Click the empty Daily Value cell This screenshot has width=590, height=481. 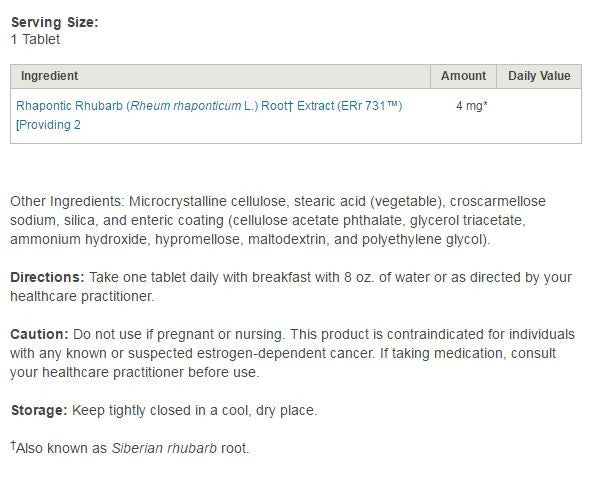[539, 116]
